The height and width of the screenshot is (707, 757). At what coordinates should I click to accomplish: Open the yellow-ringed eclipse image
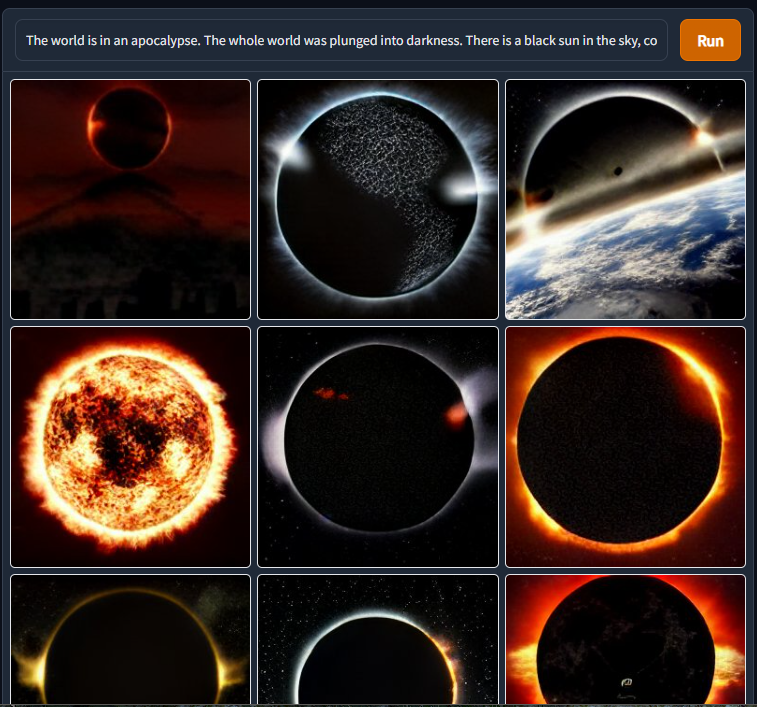tap(130, 639)
